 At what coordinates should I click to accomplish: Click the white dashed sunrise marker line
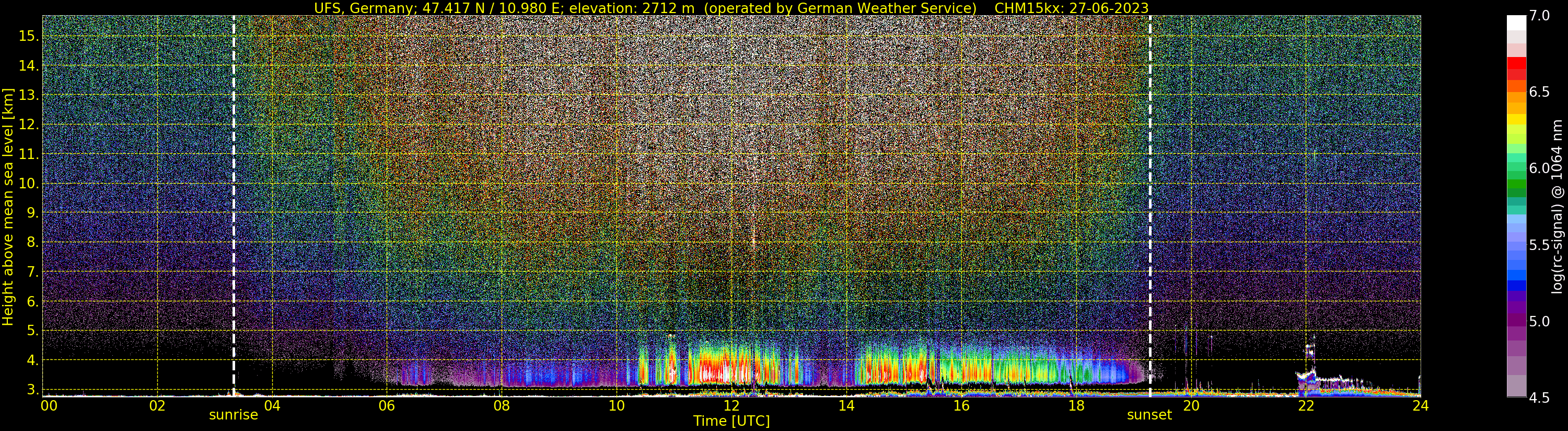tap(234, 206)
